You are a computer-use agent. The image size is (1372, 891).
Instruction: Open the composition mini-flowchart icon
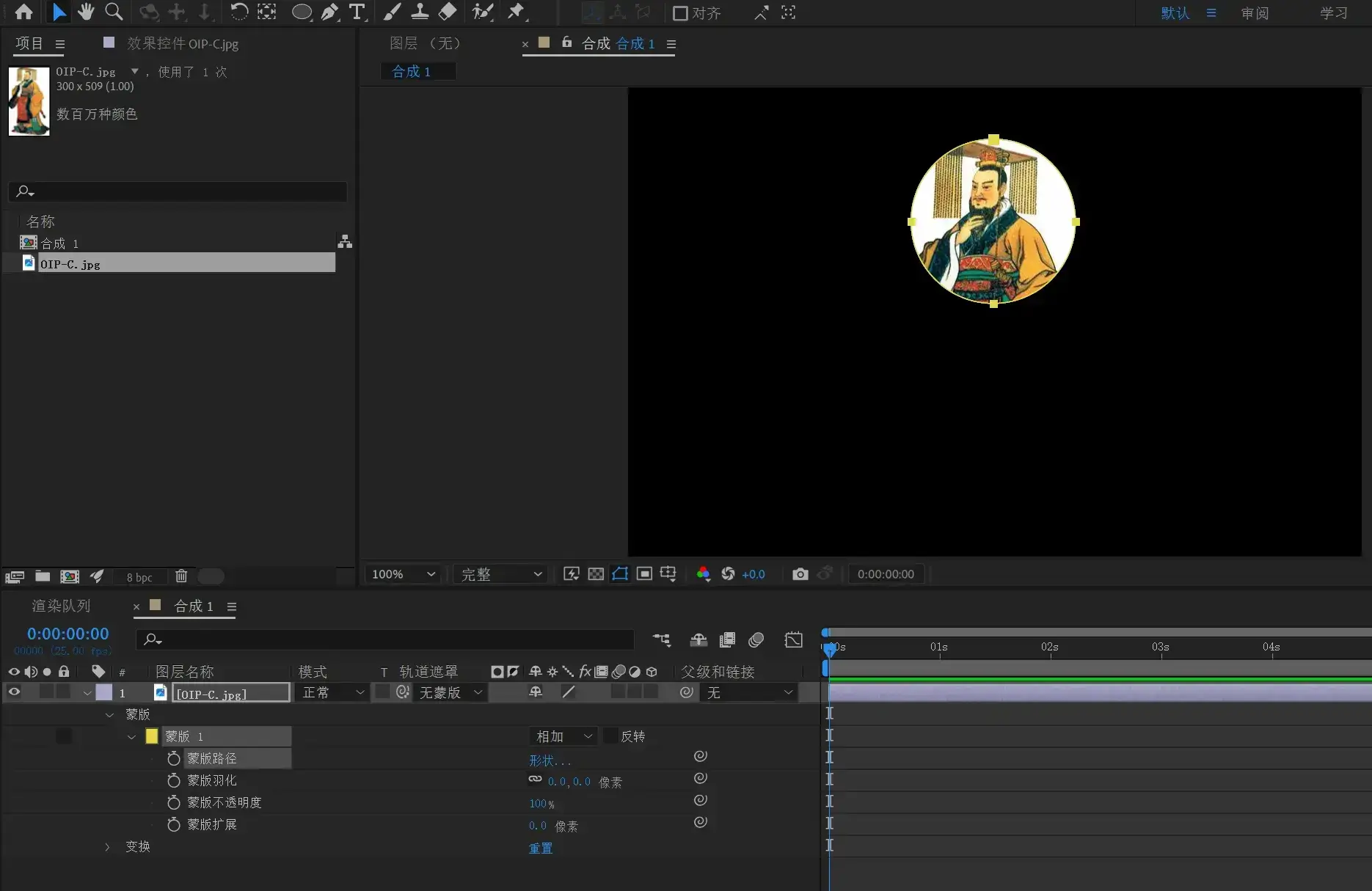(662, 639)
